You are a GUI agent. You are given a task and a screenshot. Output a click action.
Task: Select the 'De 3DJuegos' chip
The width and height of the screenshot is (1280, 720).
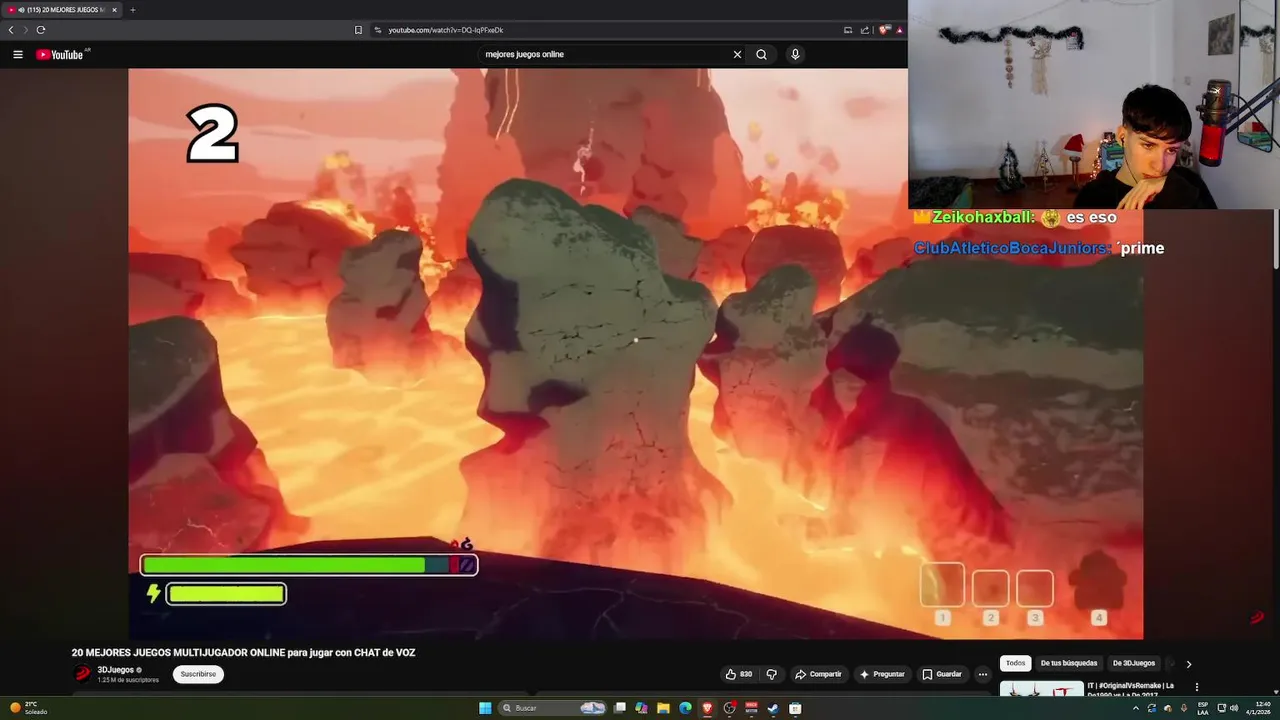tap(1134, 663)
